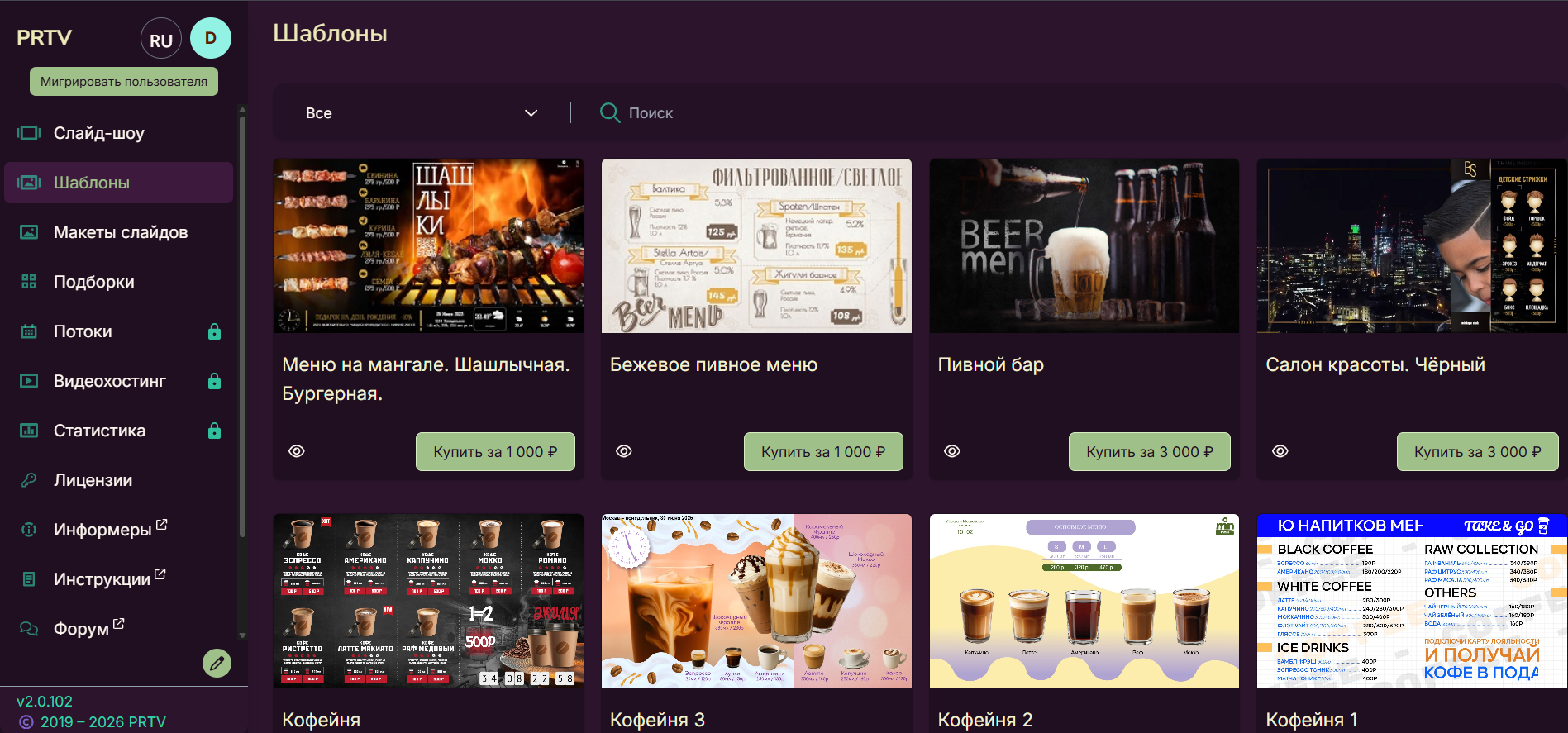Image resolution: width=1568 pixels, height=733 pixels.
Task: Click the Потоки calendar icon
Action: coord(29,331)
